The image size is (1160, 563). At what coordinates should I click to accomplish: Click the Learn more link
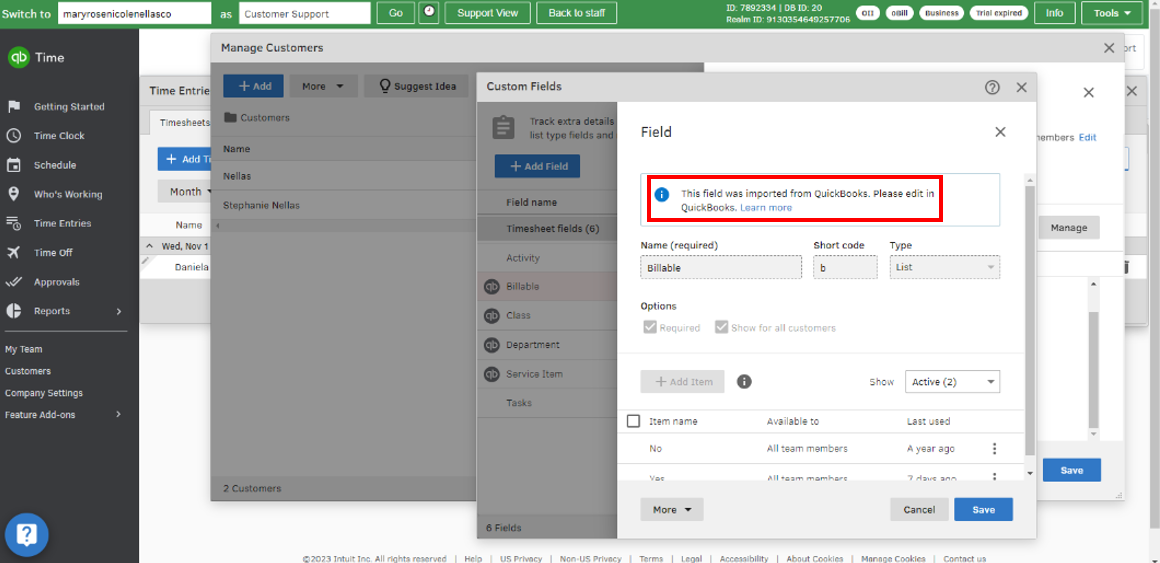tap(766, 208)
